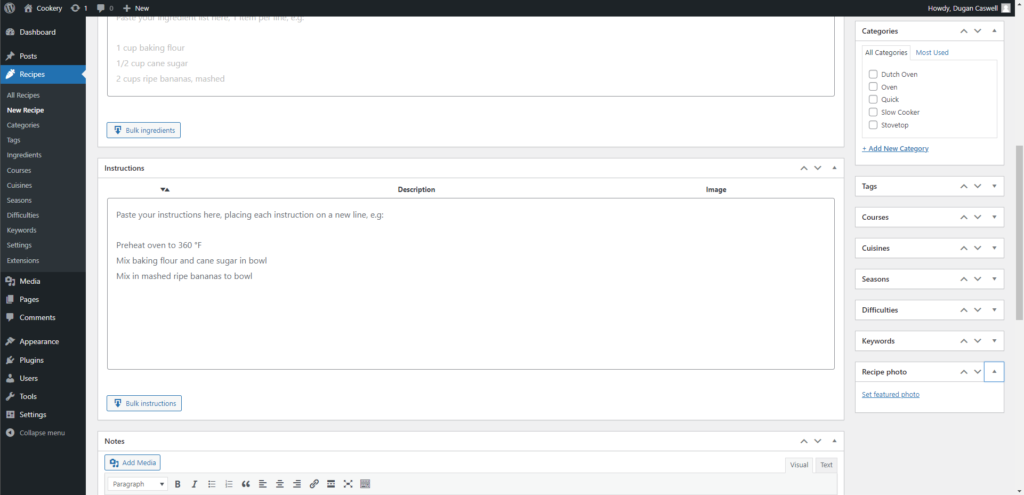This screenshot has width=1024, height=495.
Task: Tick the Slow Cooker checkbox
Action: tap(873, 112)
